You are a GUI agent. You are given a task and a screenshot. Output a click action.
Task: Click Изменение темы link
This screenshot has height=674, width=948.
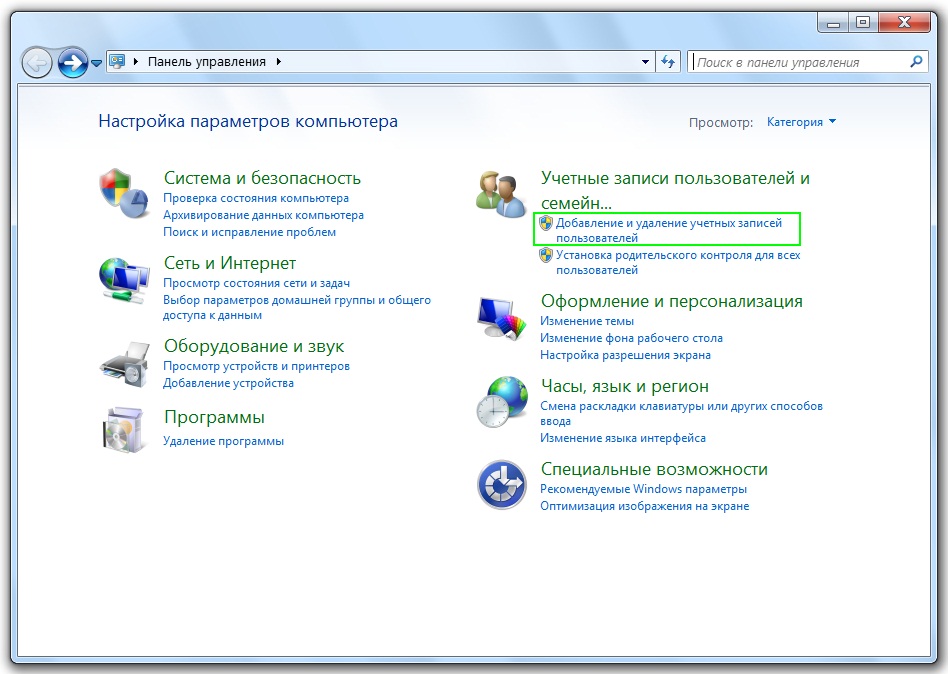tap(587, 321)
